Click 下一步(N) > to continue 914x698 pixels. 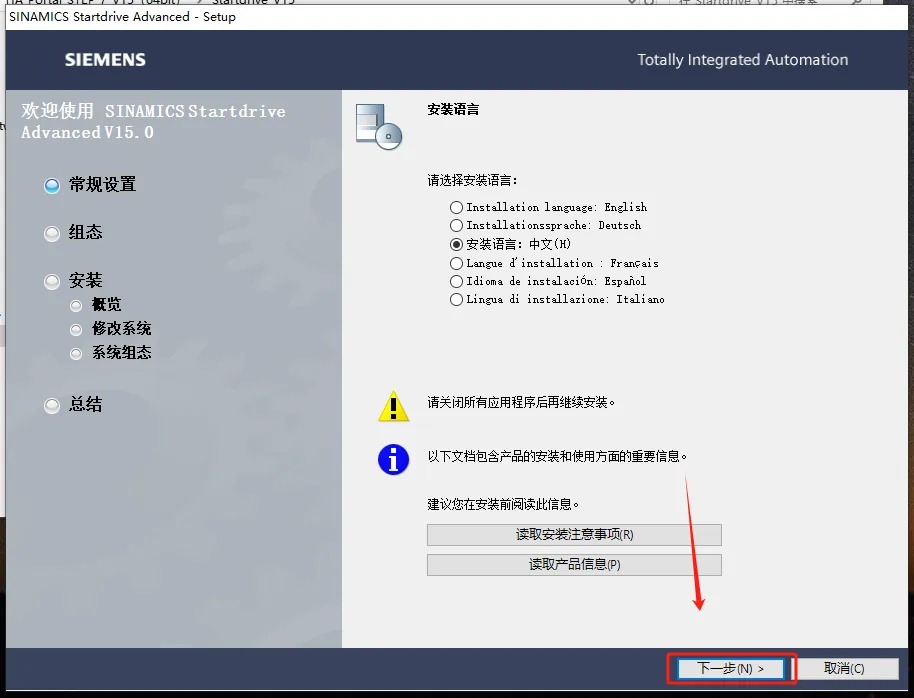(x=730, y=668)
